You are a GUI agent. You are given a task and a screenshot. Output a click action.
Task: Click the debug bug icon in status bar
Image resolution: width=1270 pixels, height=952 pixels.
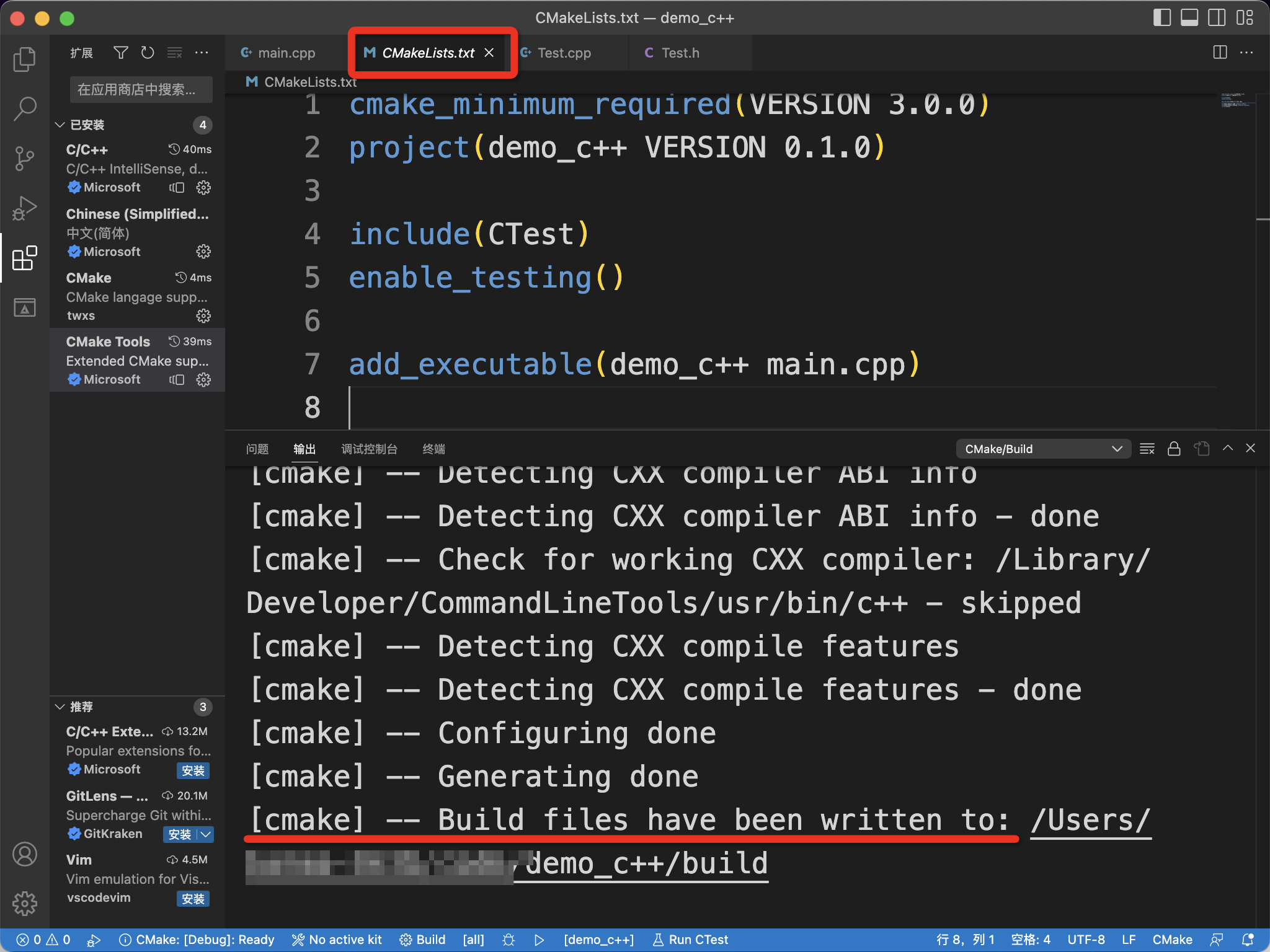click(508, 940)
